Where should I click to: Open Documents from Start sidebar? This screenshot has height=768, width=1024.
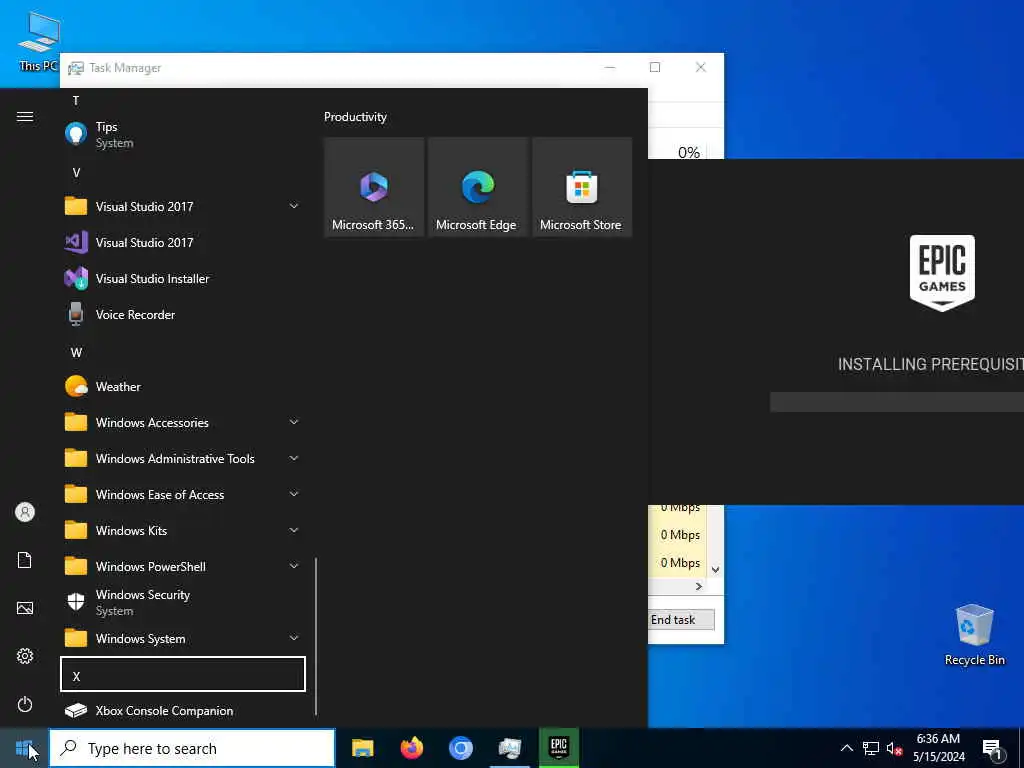click(x=25, y=560)
